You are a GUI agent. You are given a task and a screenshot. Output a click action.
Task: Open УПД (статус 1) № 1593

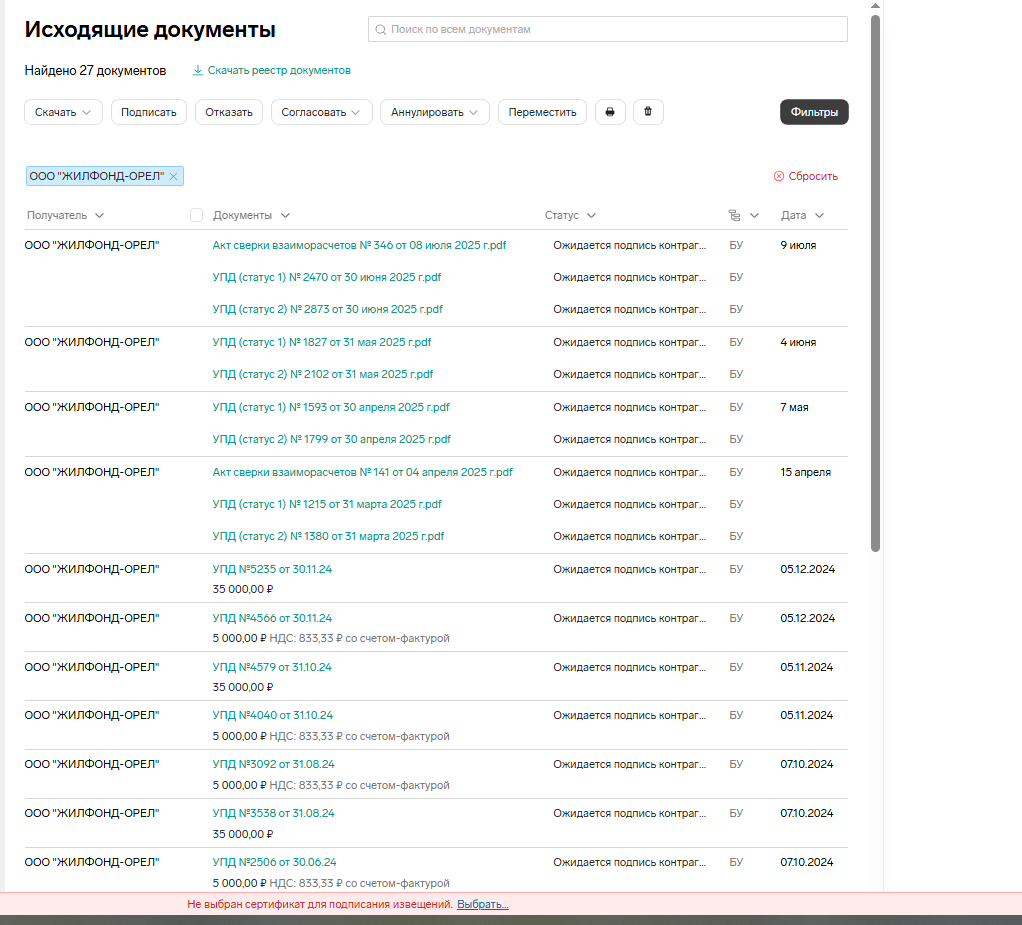[331, 407]
